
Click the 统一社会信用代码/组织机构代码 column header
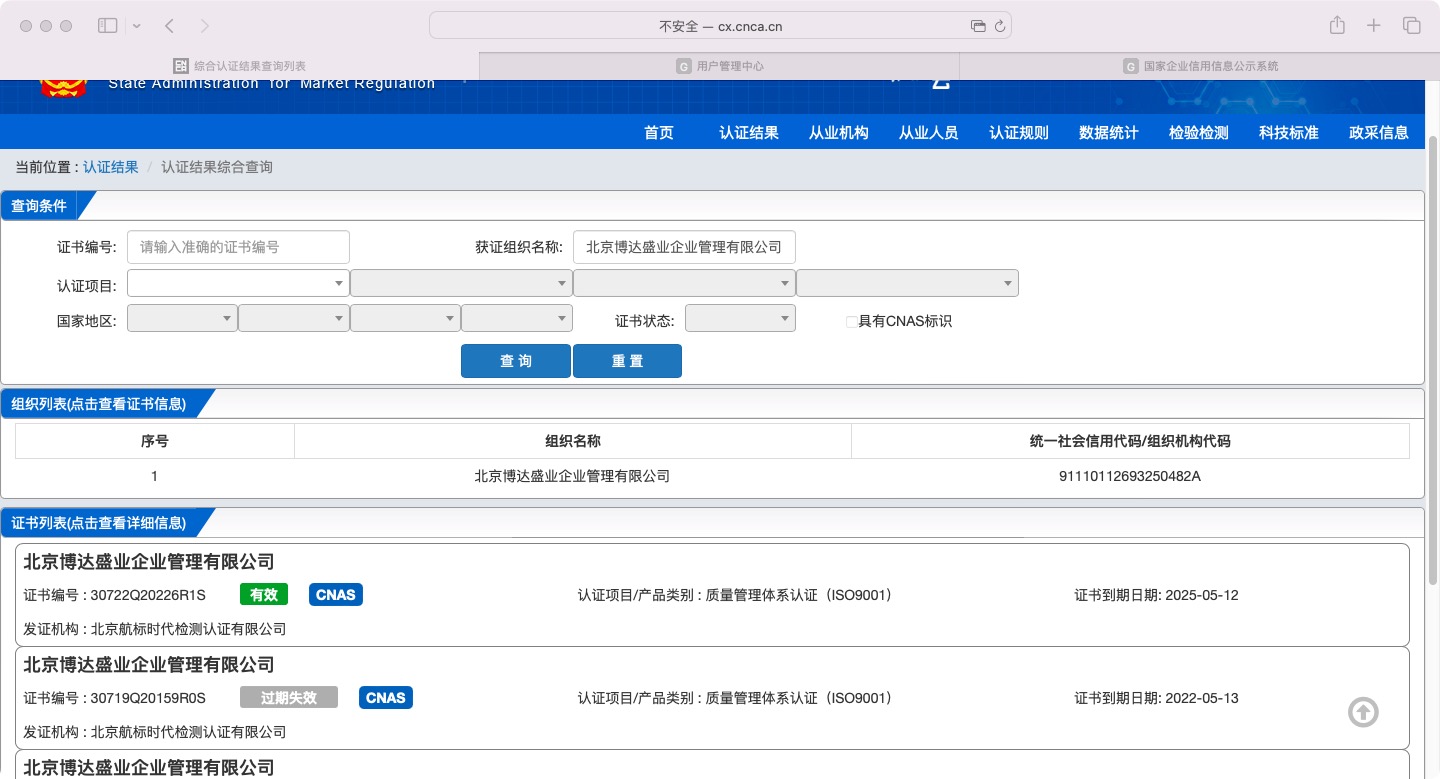click(1130, 441)
